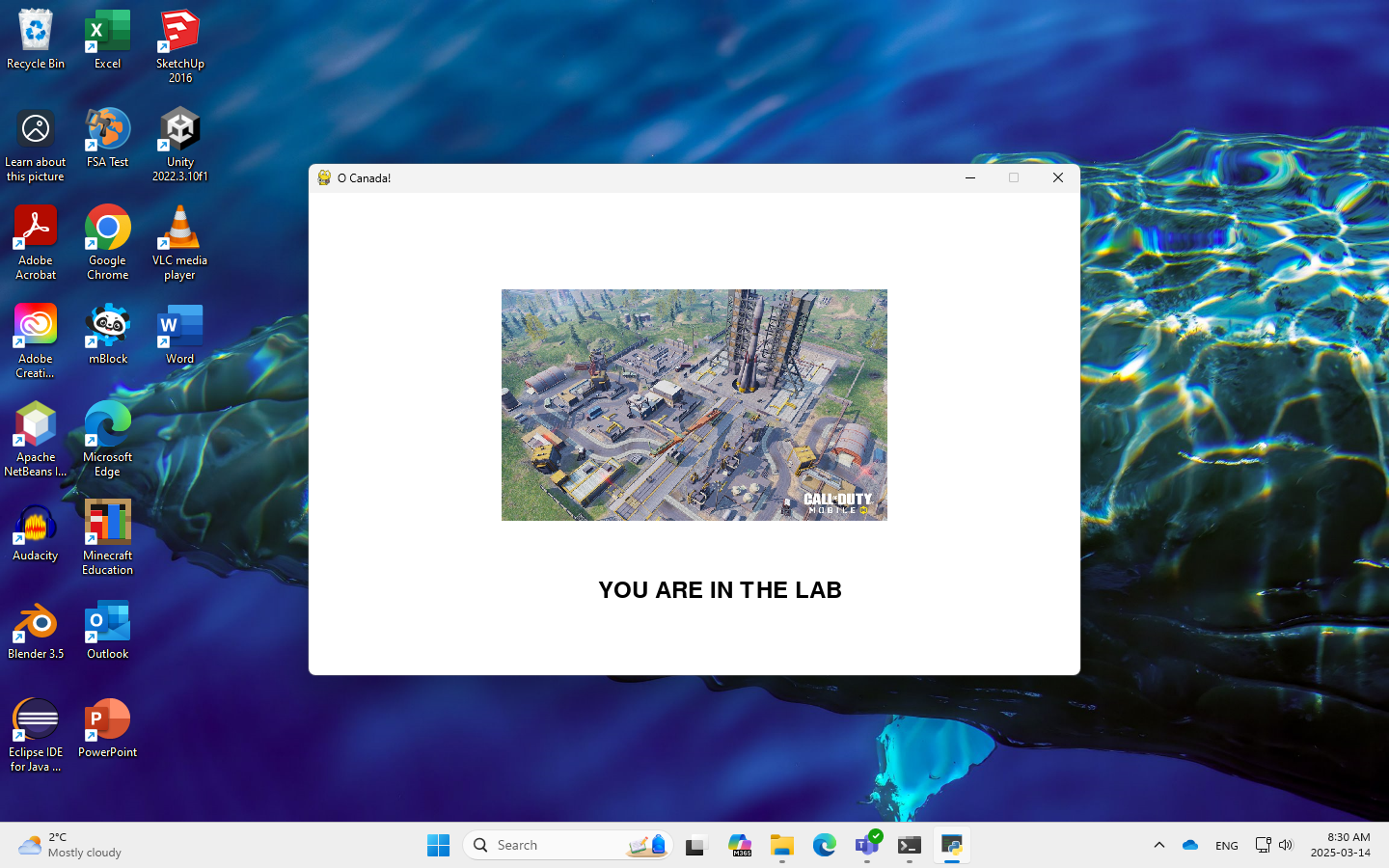Select the Outlook desktop shortcut
Screen dimensions: 1389x868
pos(107,630)
